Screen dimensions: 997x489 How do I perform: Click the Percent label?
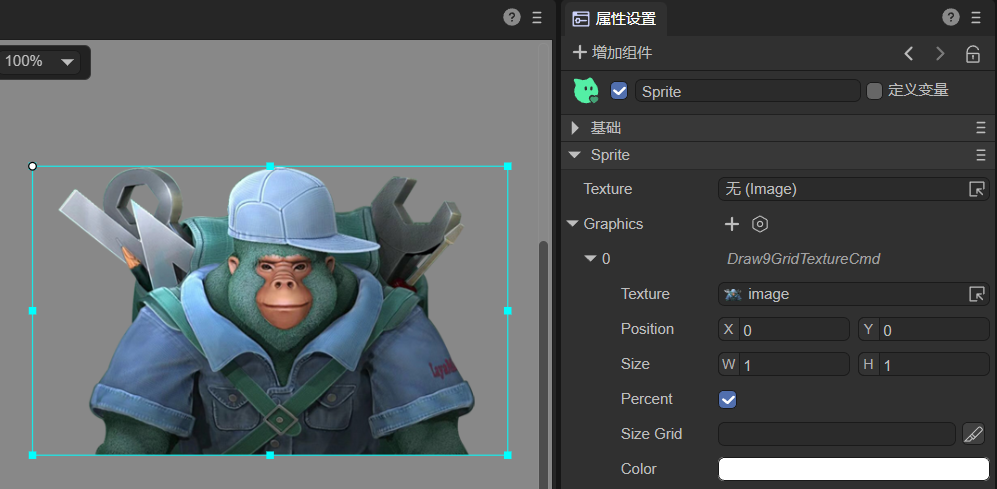tap(647, 399)
